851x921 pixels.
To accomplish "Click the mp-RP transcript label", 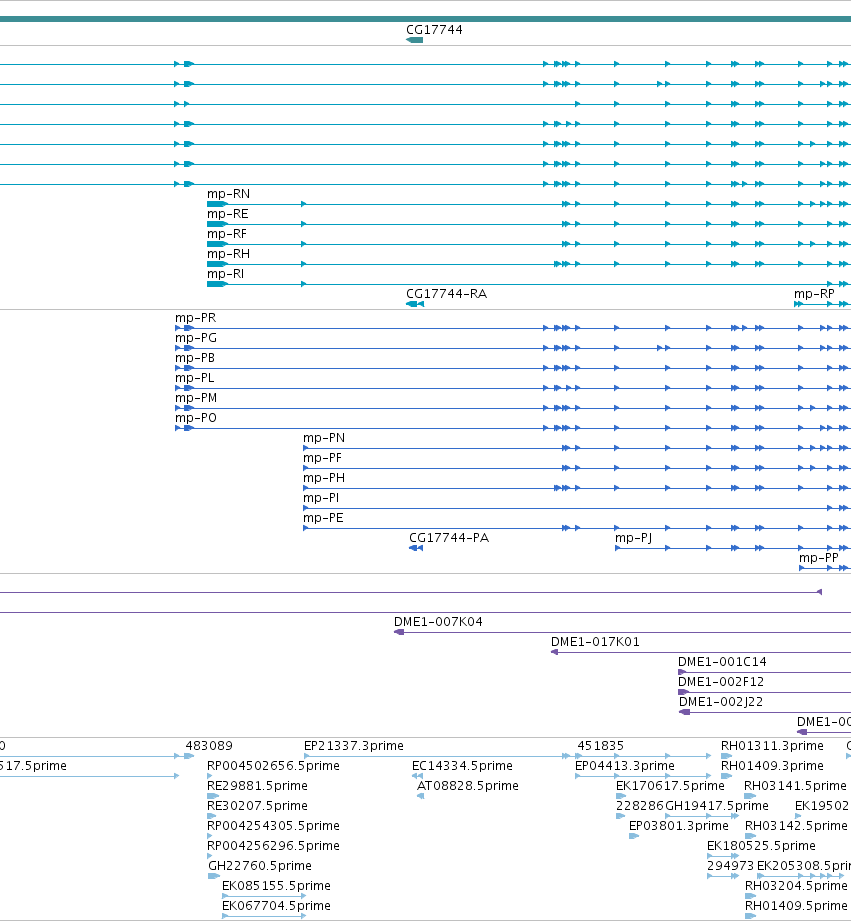I will [814, 294].
